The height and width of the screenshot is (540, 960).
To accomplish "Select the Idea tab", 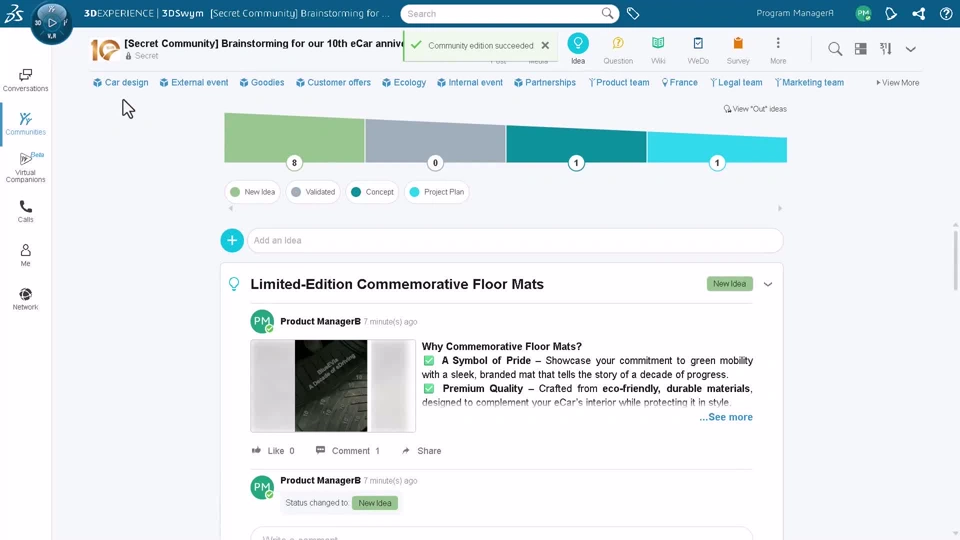I will point(578,49).
